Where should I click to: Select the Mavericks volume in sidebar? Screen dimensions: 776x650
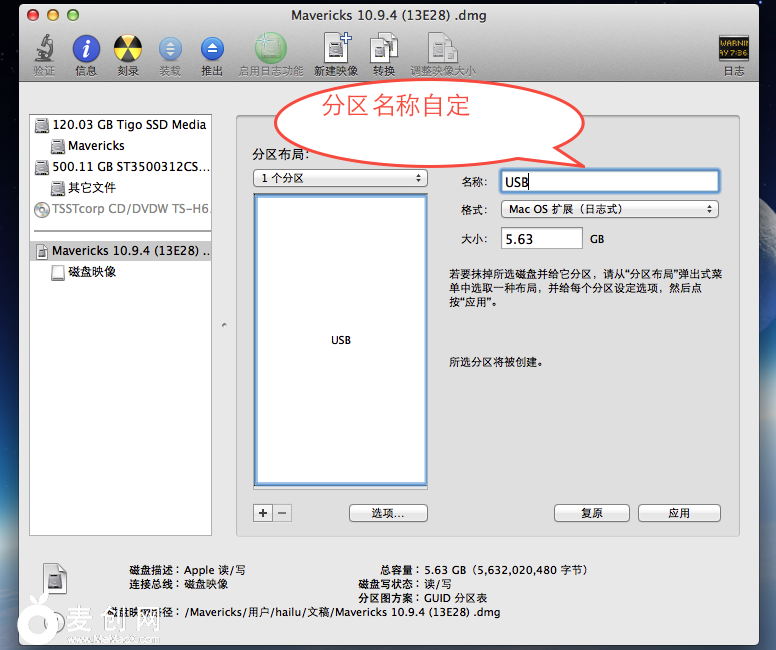88,146
